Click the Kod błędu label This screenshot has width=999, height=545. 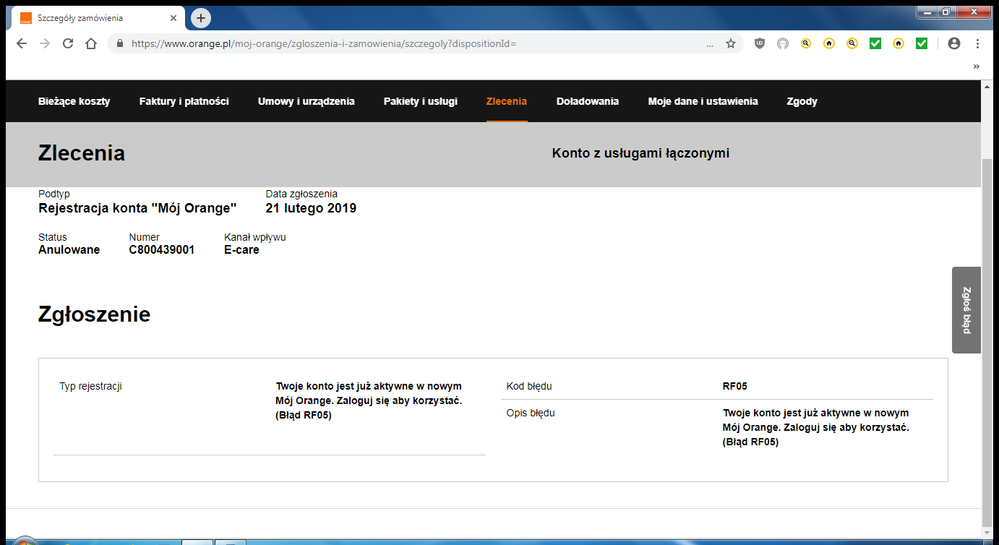[x=529, y=386]
